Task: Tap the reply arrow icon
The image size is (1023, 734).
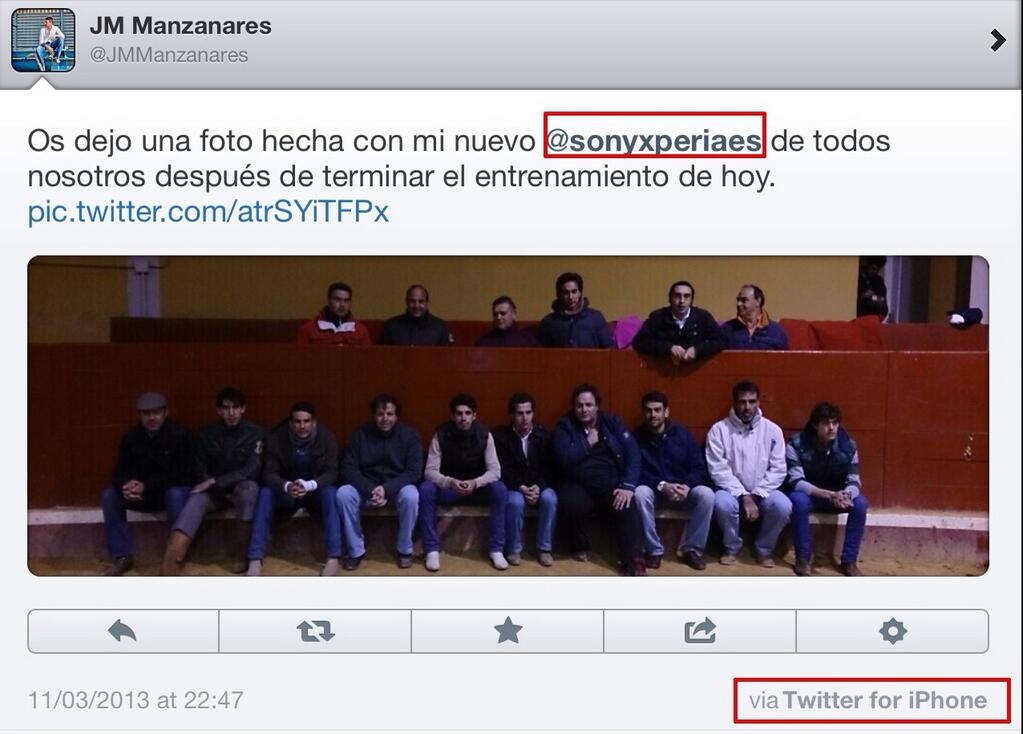Action: [x=122, y=631]
